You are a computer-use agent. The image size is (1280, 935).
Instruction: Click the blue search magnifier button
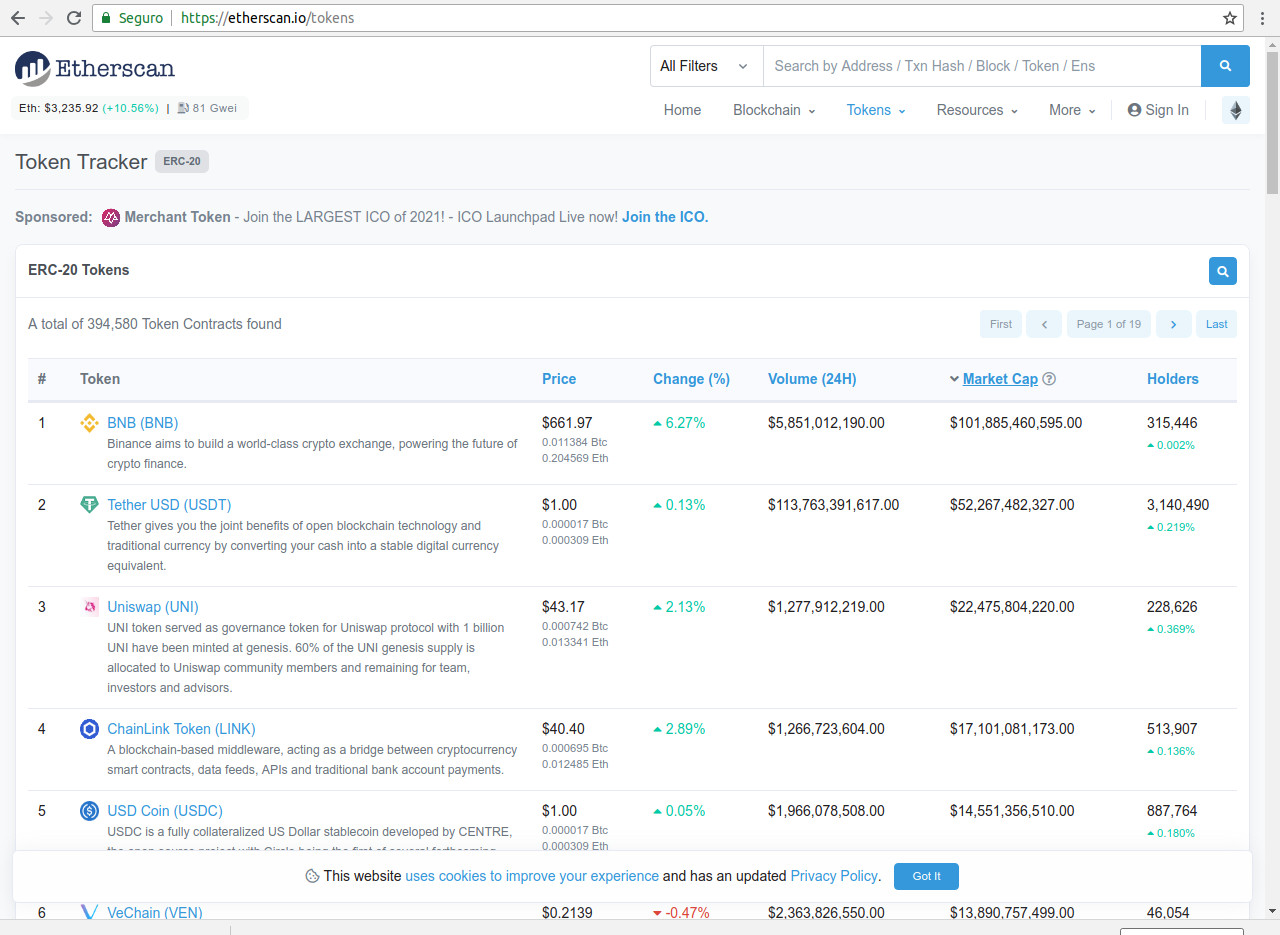[1225, 66]
